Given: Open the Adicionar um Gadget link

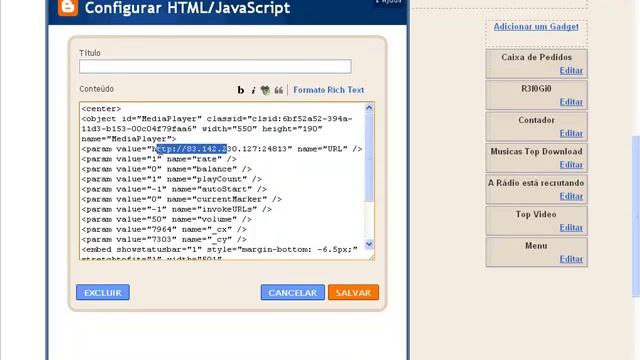Looking at the screenshot, I should 536,27.
